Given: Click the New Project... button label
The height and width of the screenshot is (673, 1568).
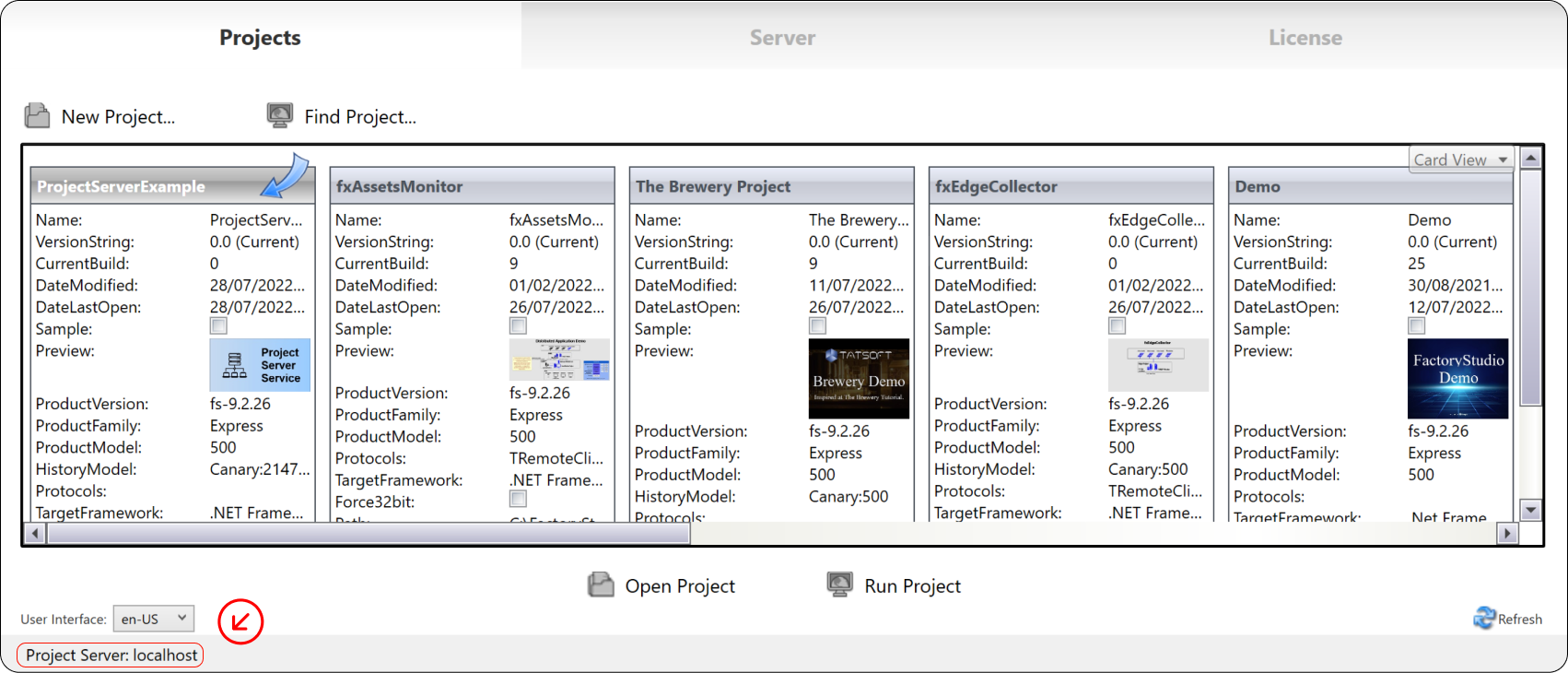Looking at the screenshot, I should tap(118, 117).
